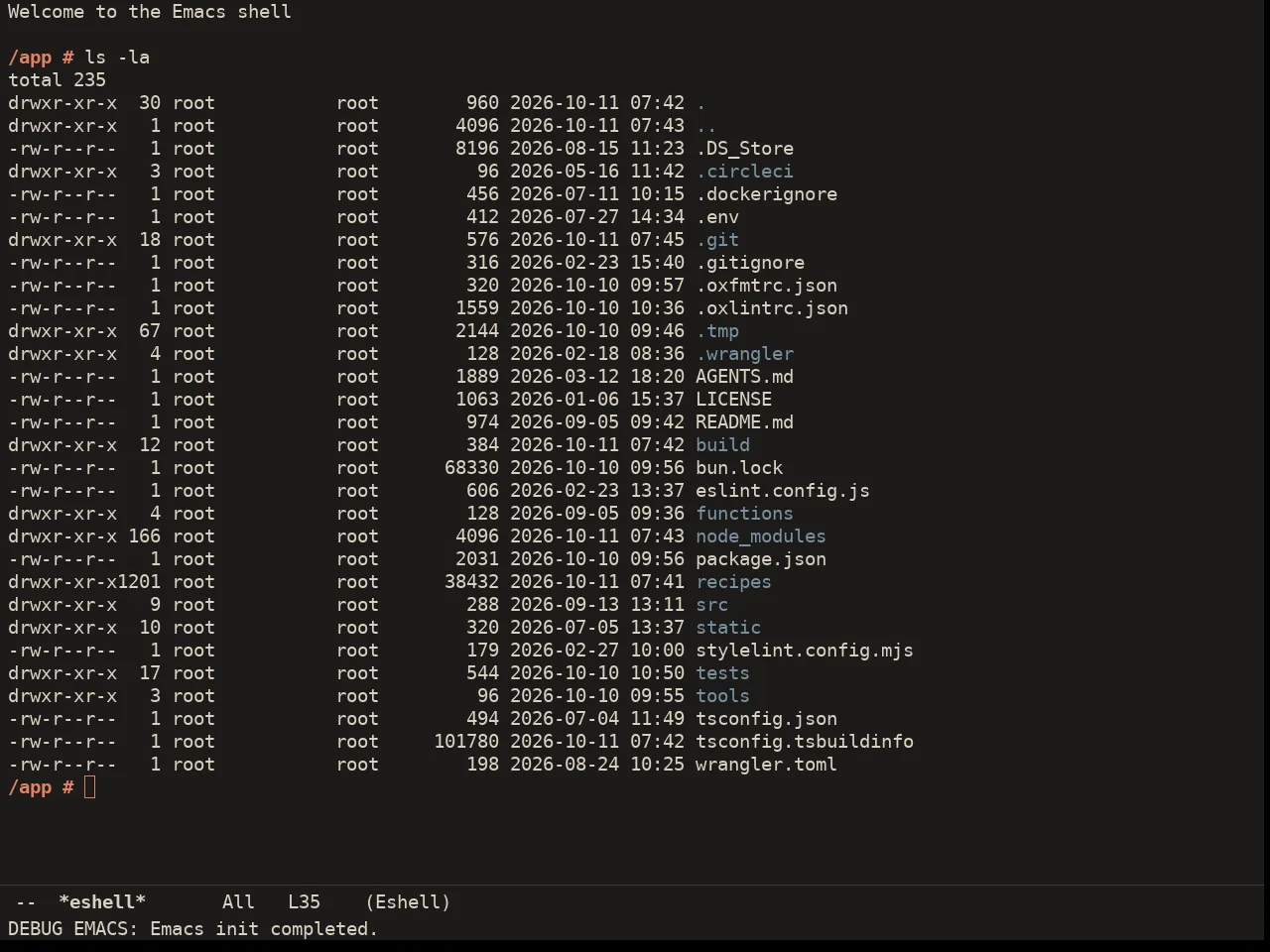Click the .gitignore file name
This screenshot has height=952, width=1270.
(750, 263)
